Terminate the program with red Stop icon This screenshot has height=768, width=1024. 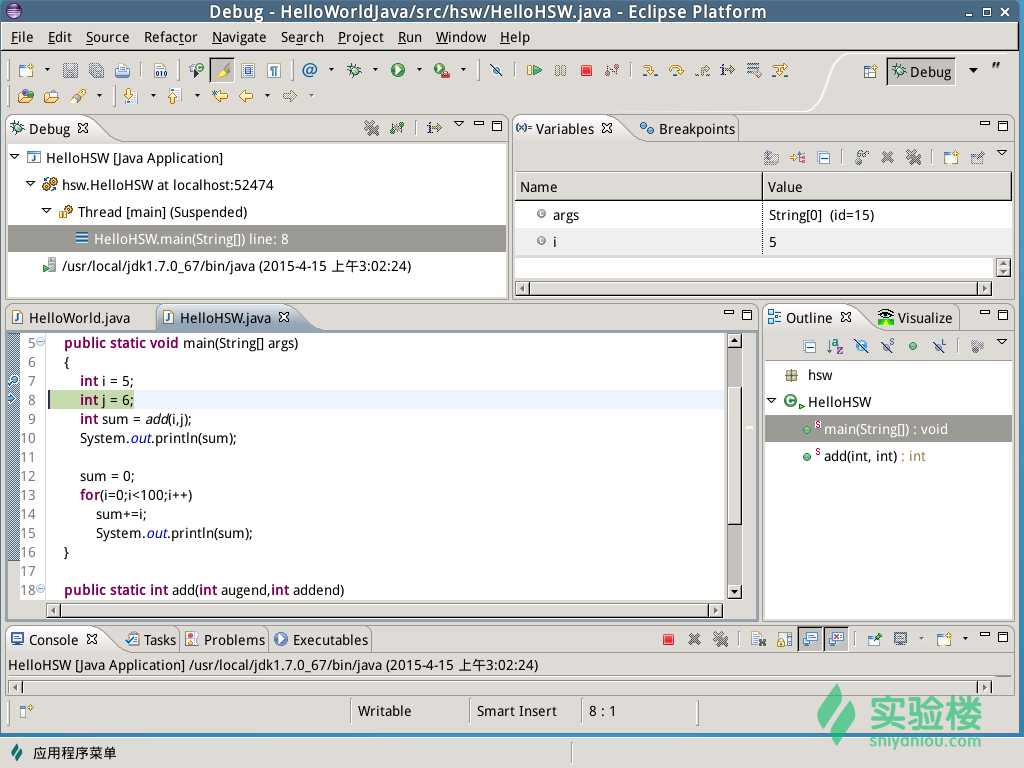point(586,70)
